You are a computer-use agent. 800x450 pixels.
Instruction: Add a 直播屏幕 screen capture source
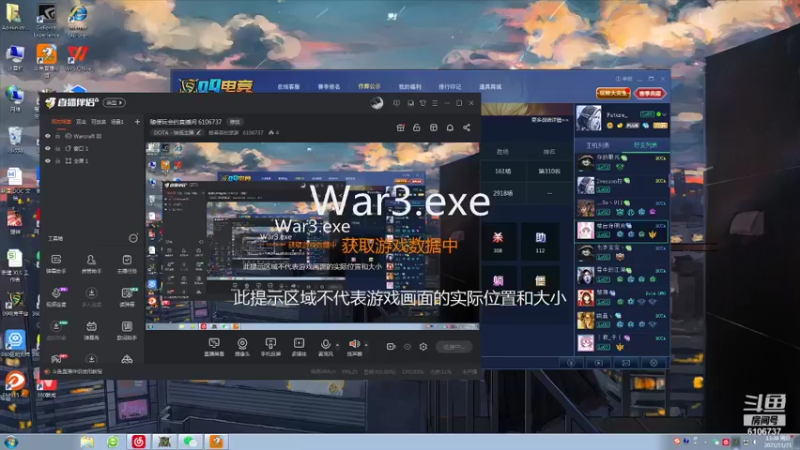[214, 347]
